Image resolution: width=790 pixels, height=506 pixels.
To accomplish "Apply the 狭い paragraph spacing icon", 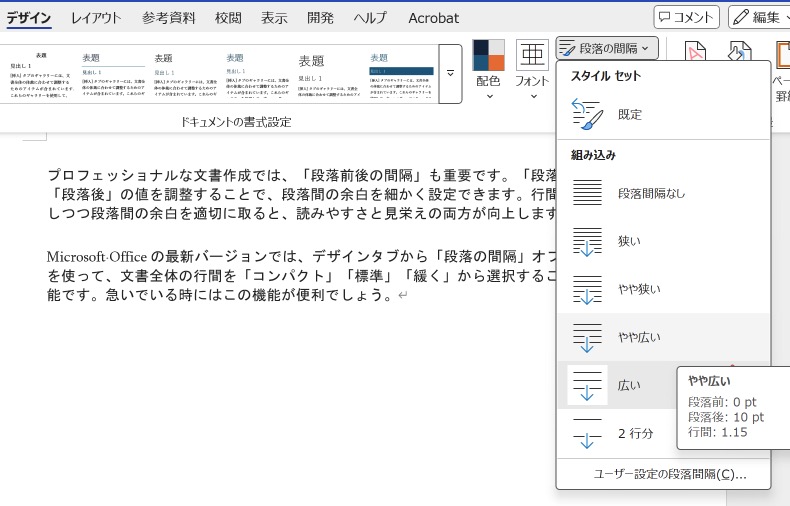I will (x=587, y=241).
